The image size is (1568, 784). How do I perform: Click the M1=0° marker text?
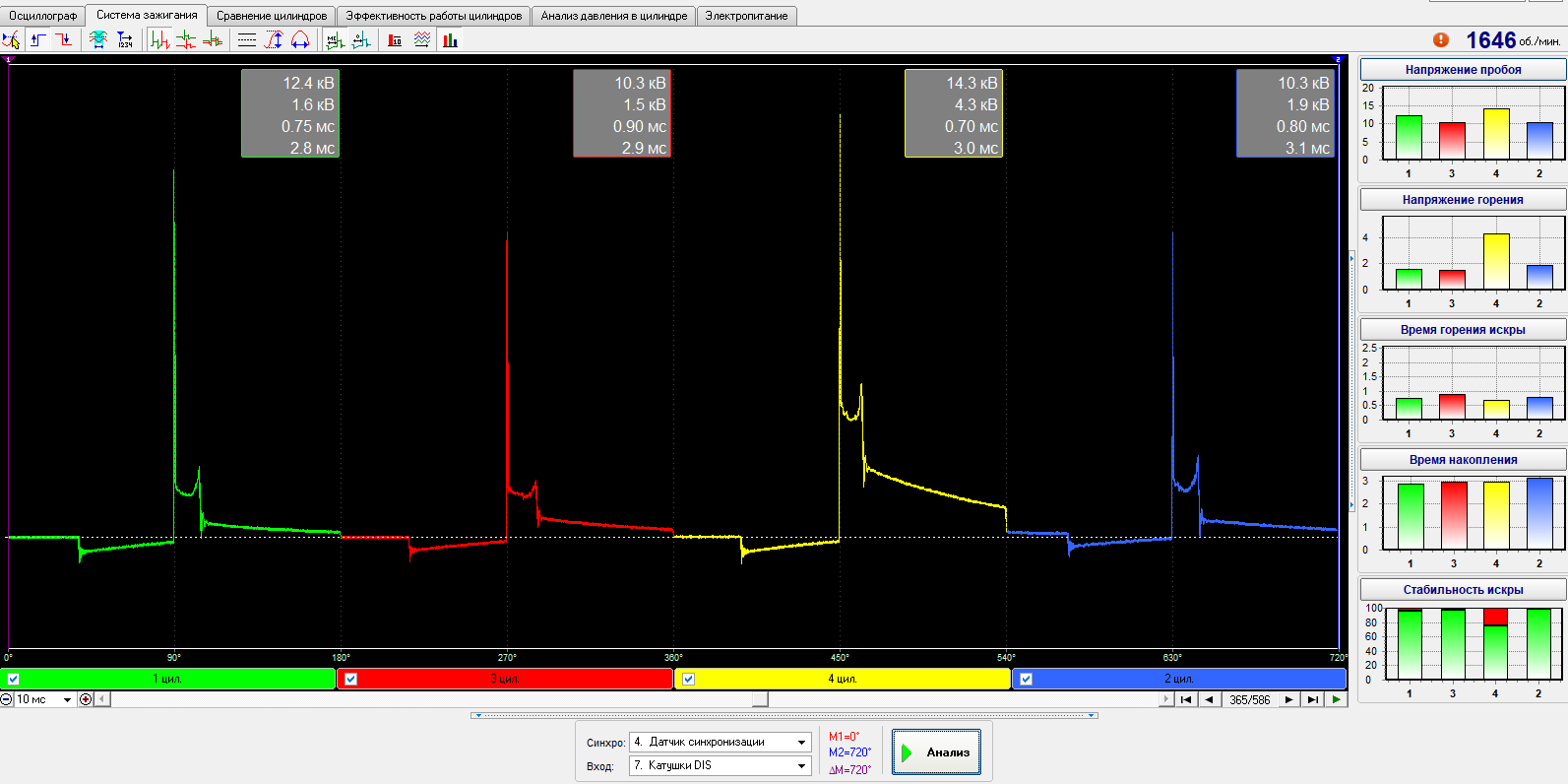pos(844,737)
